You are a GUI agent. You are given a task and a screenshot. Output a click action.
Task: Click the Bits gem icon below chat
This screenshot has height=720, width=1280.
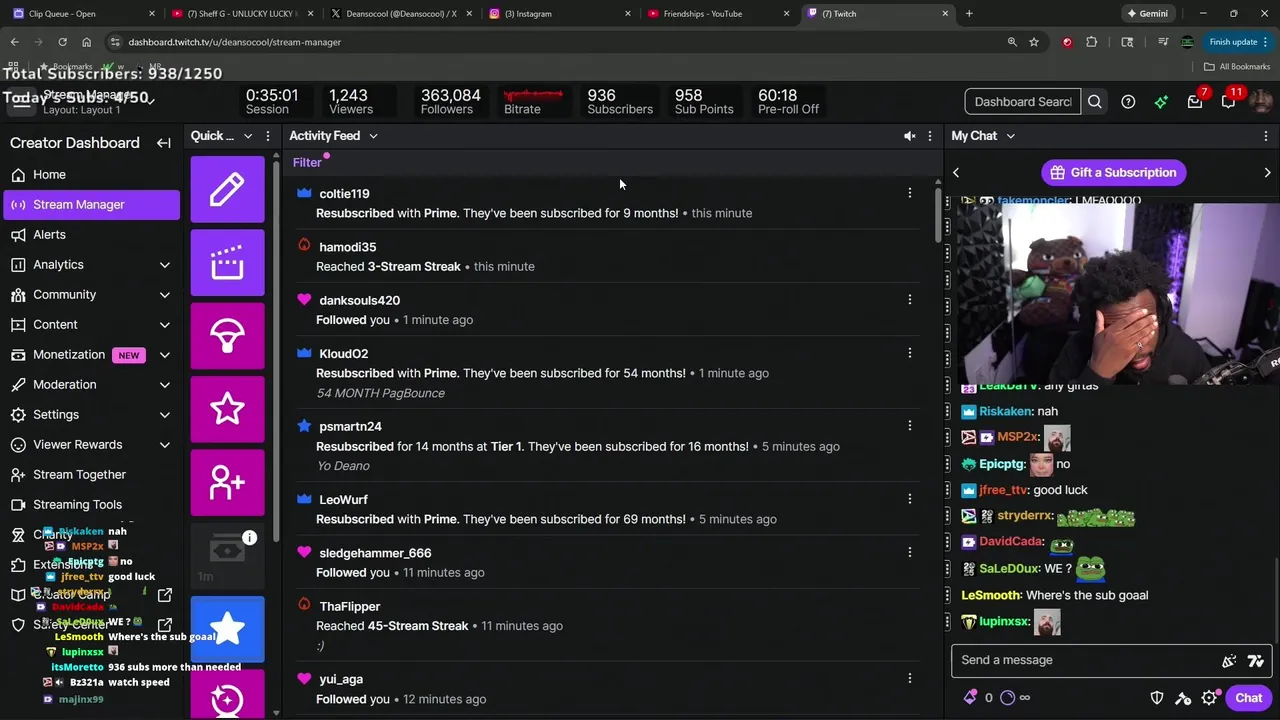click(x=970, y=698)
